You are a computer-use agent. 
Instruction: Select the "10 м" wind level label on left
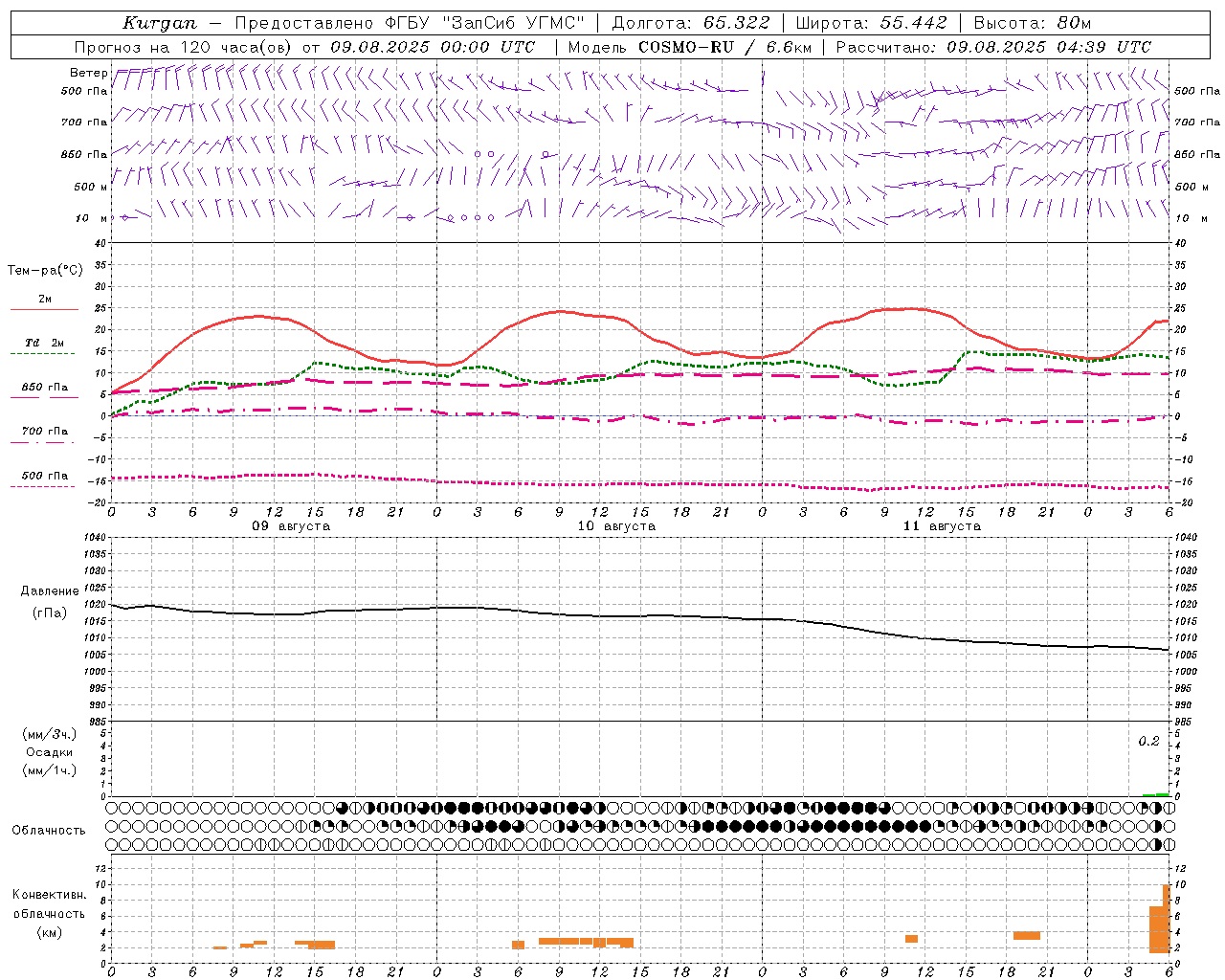click(91, 218)
